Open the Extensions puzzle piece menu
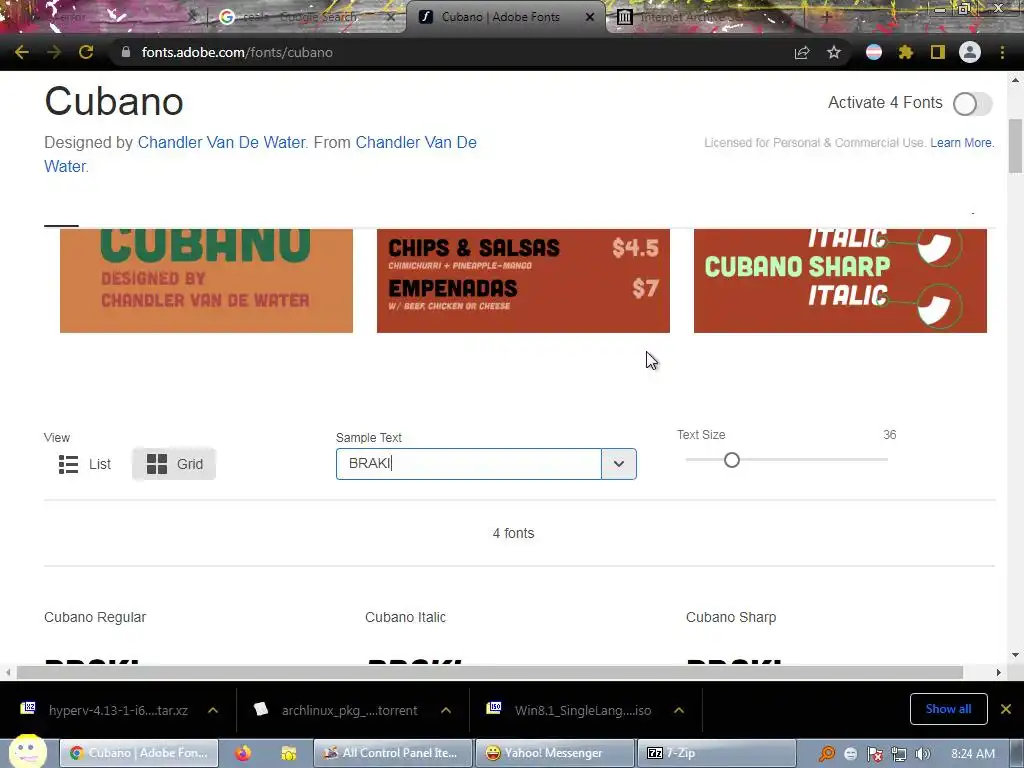 coord(906,52)
